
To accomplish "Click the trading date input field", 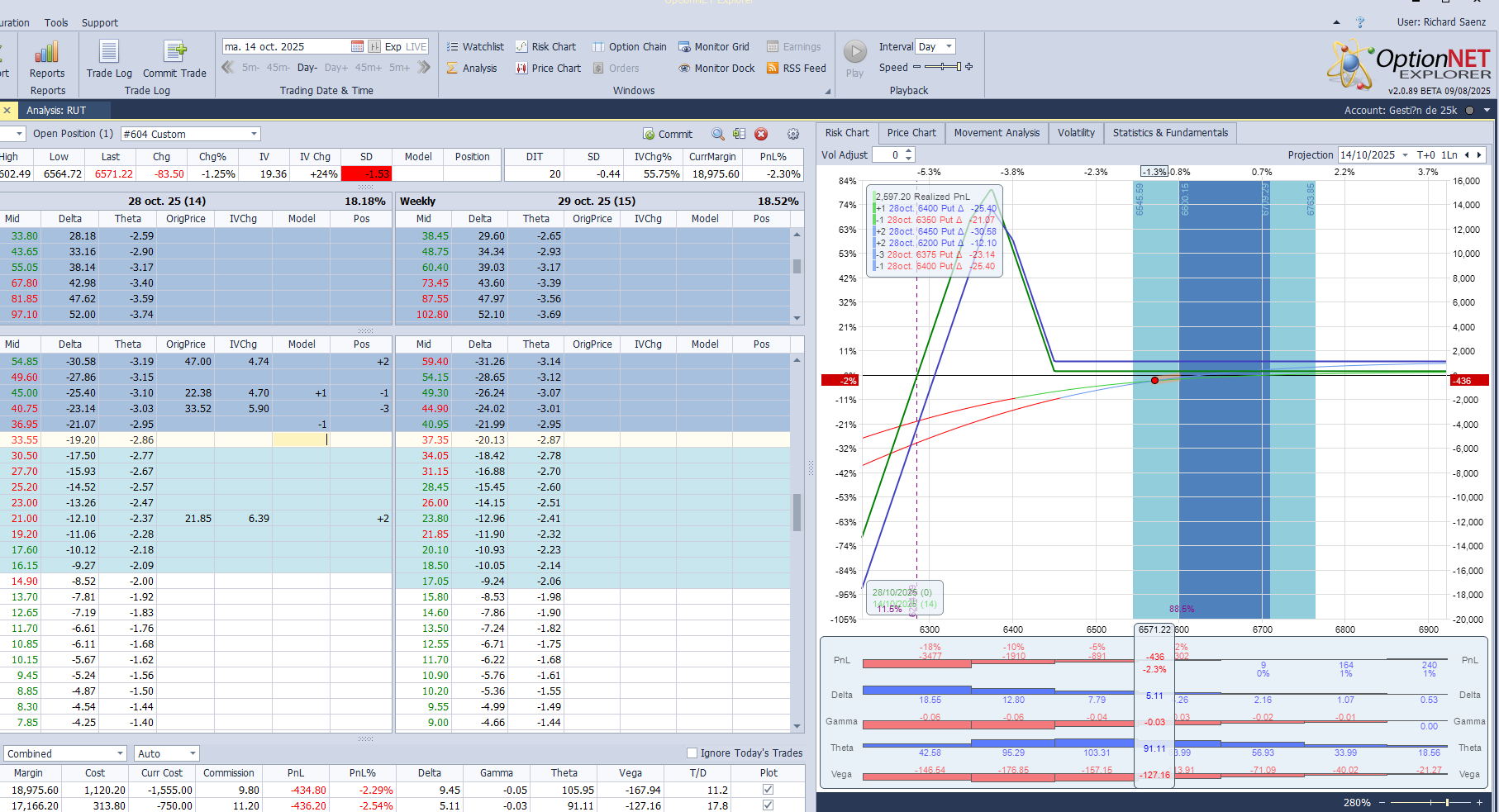I will (286, 46).
